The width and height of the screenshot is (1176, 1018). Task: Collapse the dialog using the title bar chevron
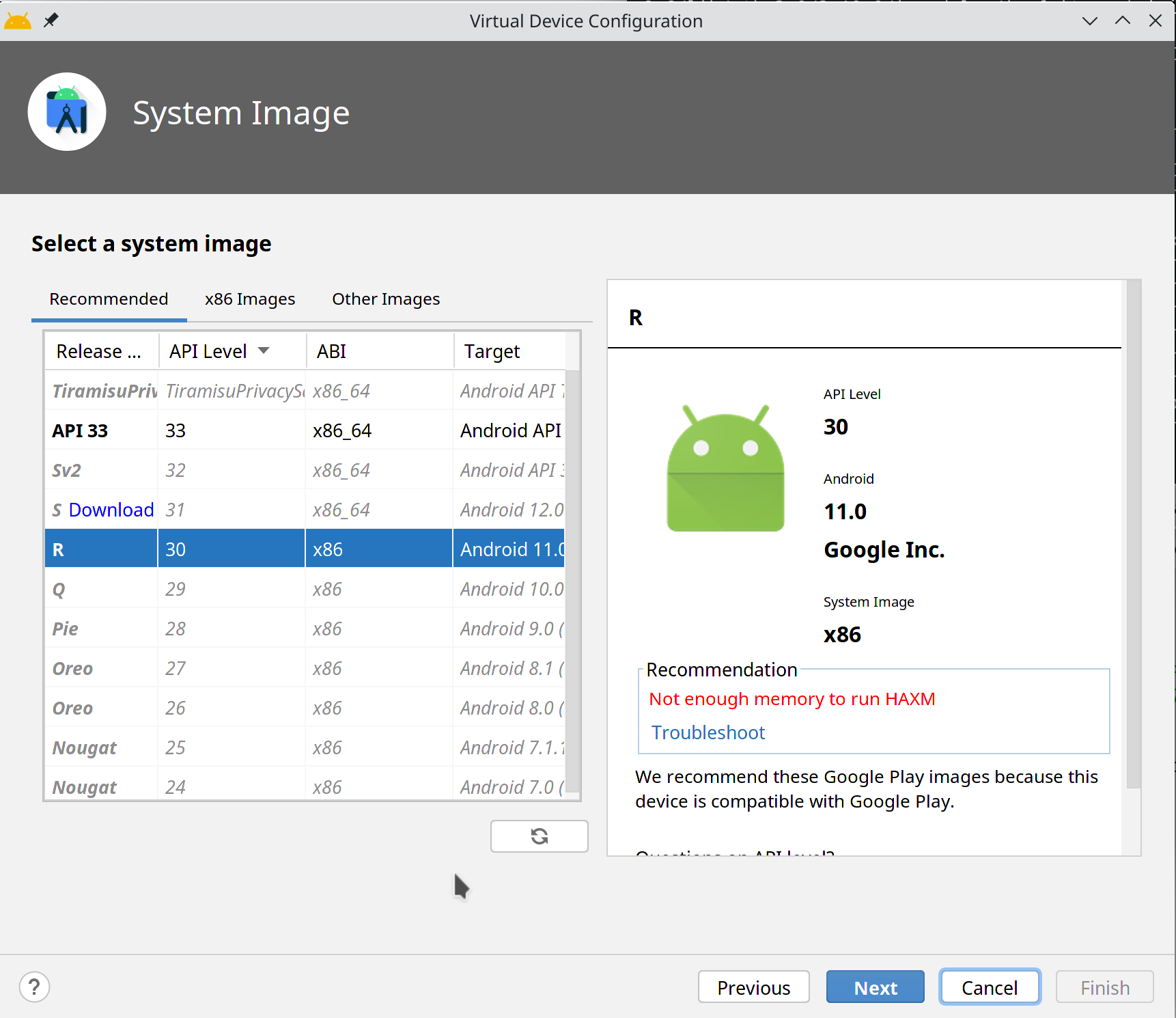[1090, 20]
